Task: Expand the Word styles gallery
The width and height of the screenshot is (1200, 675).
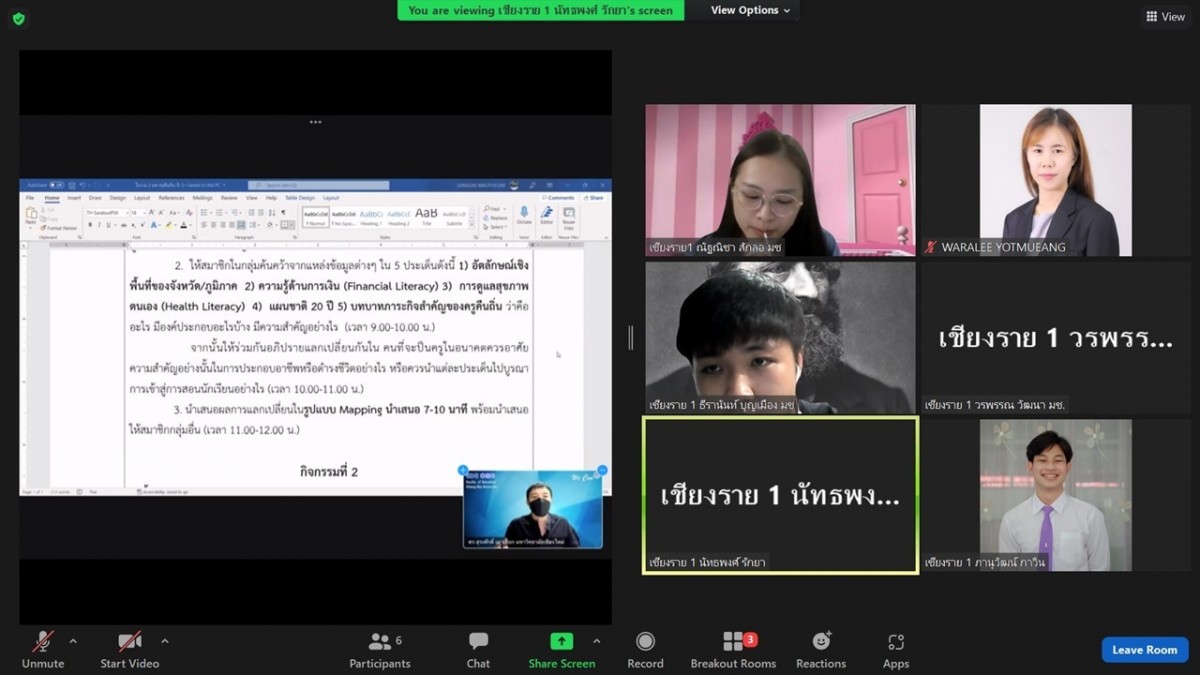Action: coord(471,225)
